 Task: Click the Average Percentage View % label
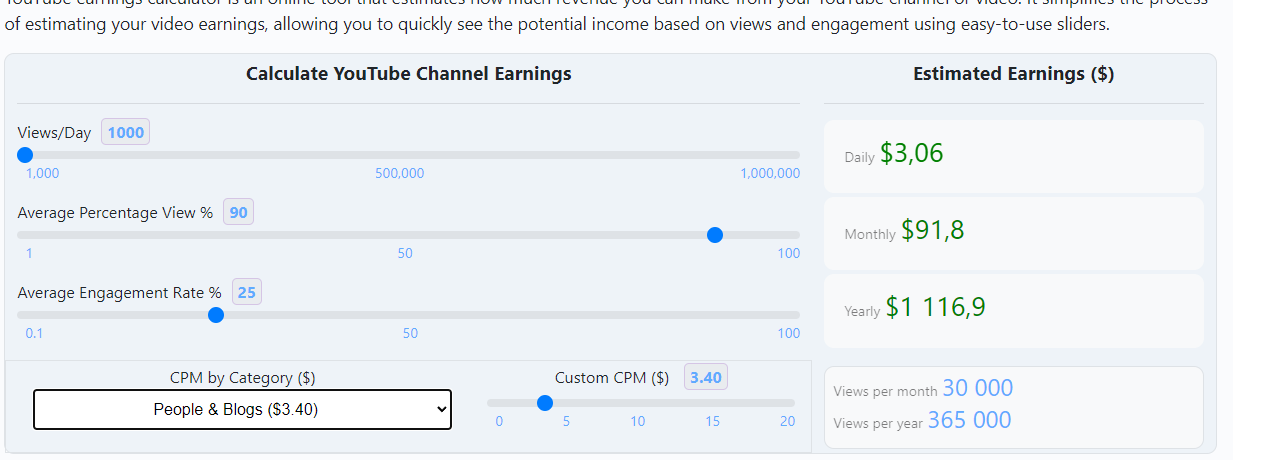pyautogui.click(x=115, y=213)
